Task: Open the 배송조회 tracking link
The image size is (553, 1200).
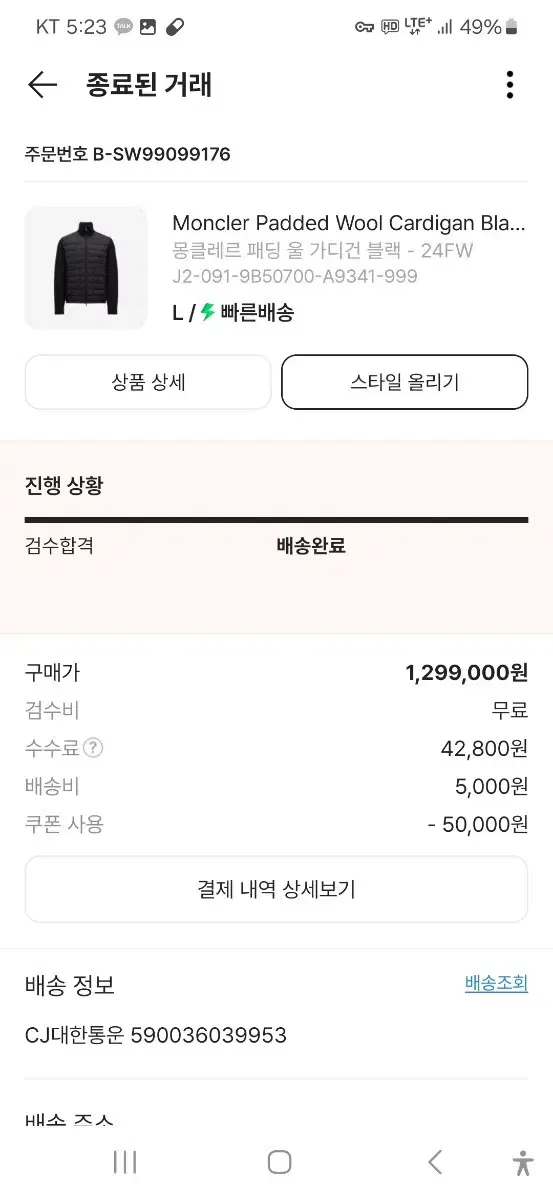Action: tap(496, 983)
